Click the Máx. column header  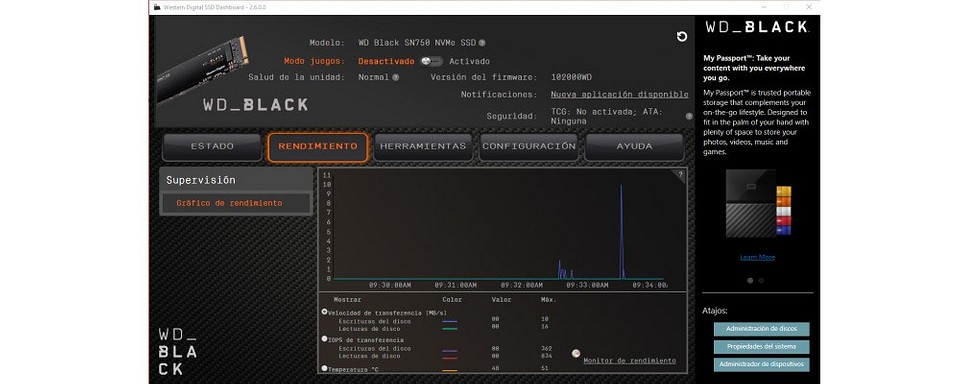click(549, 300)
